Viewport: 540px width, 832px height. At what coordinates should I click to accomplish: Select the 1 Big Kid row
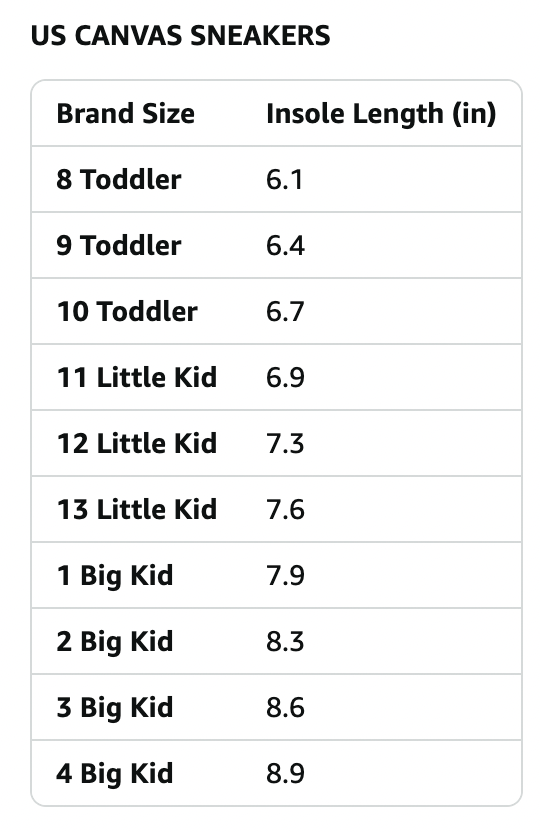click(276, 575)
